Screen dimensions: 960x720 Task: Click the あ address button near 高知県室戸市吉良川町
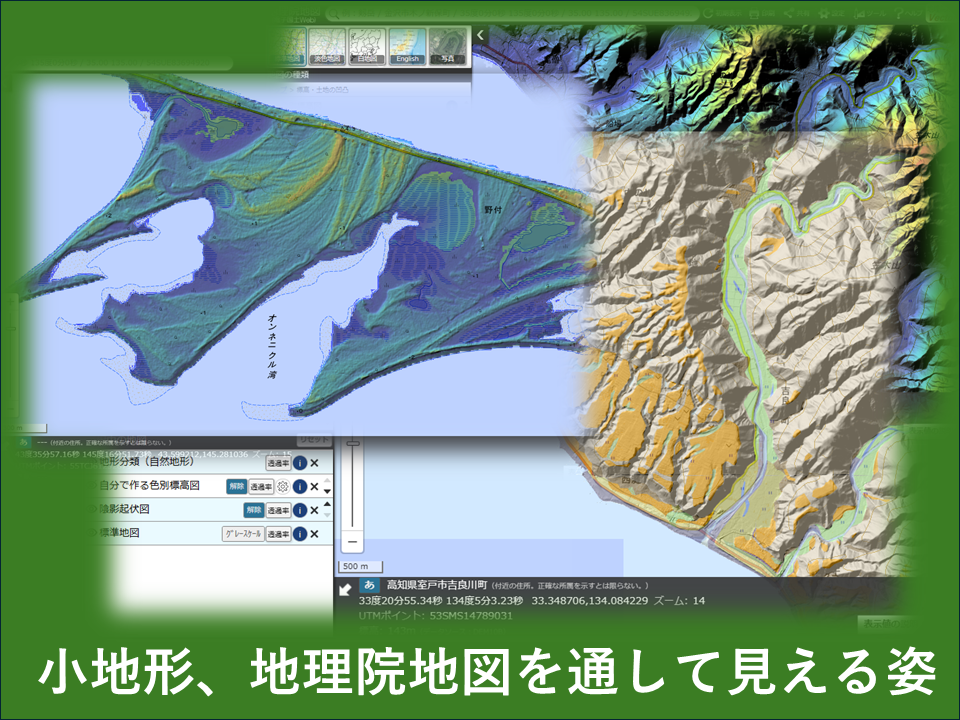point(369,585)
